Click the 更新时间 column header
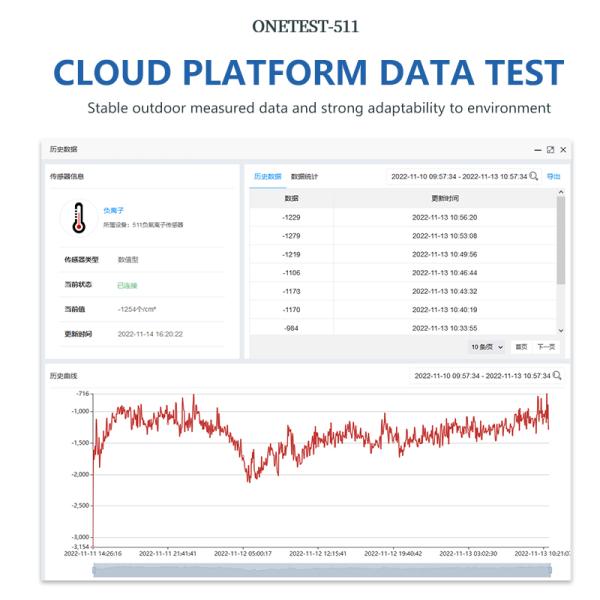 (x=445, y=198)
